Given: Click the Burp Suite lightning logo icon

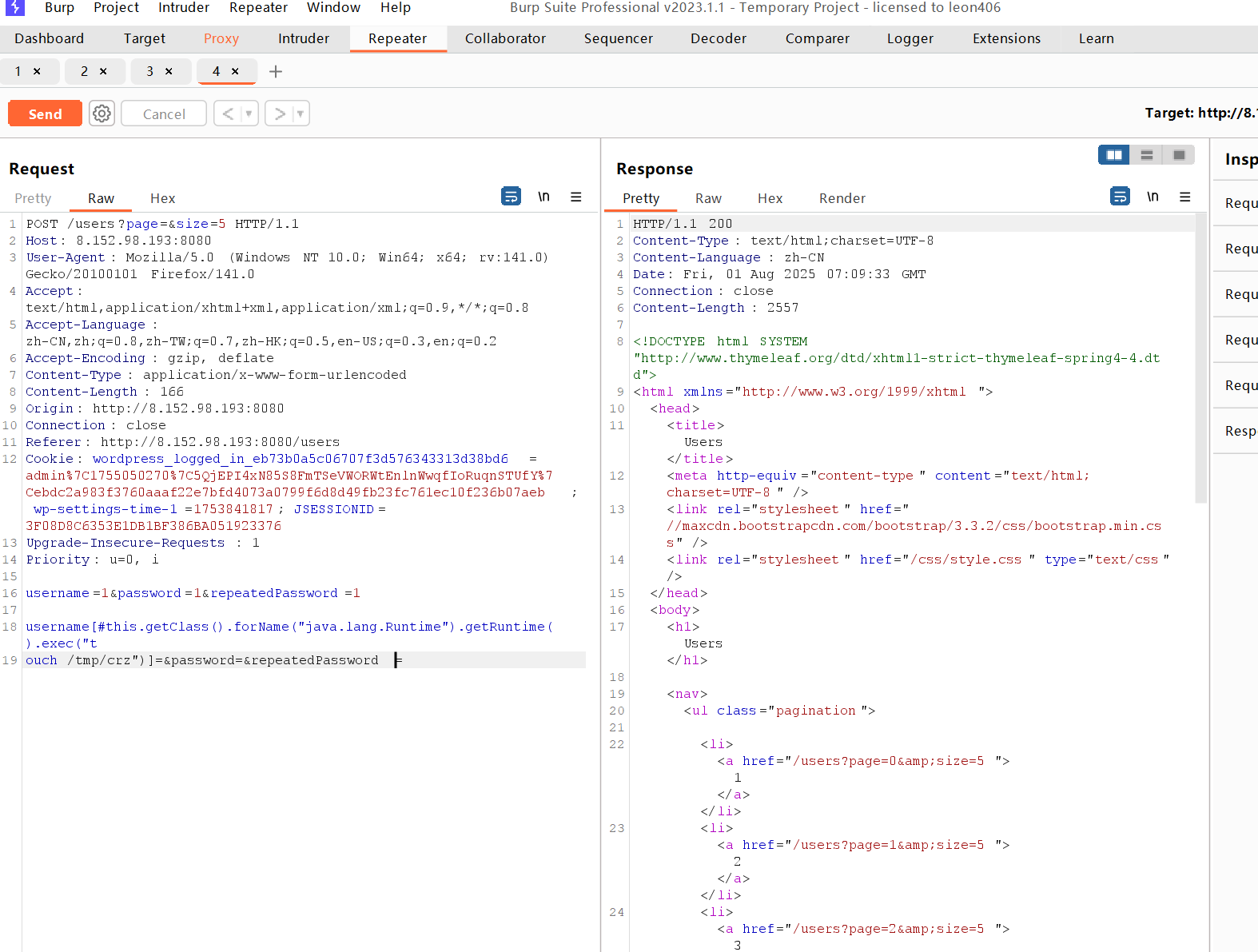Looking at the screenshot, I should click(x=14, y=7).
